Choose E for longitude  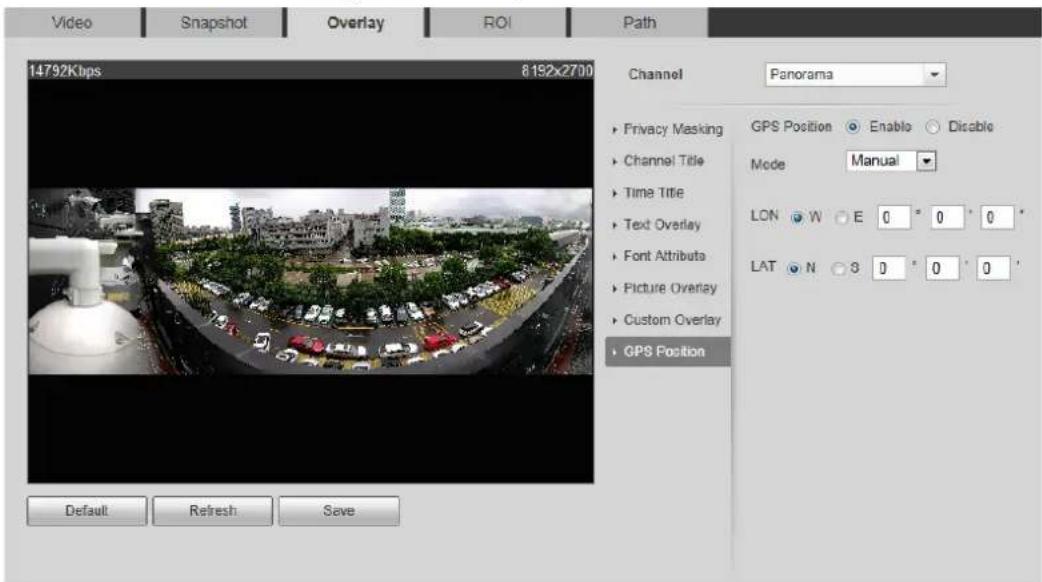tap(841, 218)
